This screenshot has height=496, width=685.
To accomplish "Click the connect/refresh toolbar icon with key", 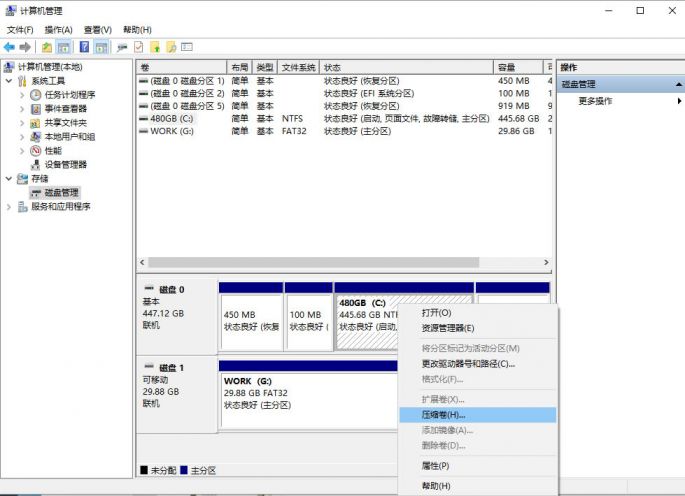I will coord(122,47).
